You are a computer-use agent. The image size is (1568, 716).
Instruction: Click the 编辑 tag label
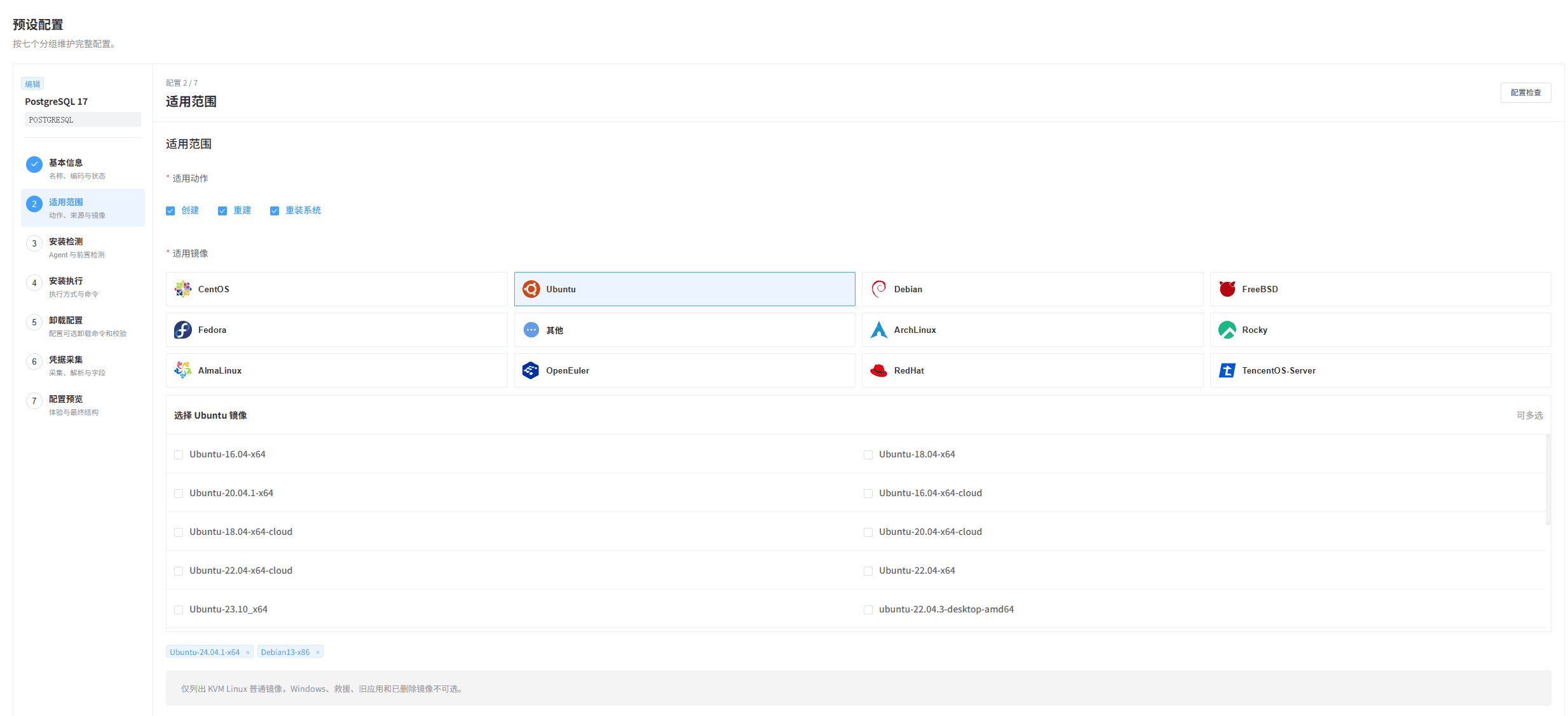point(32,84)
